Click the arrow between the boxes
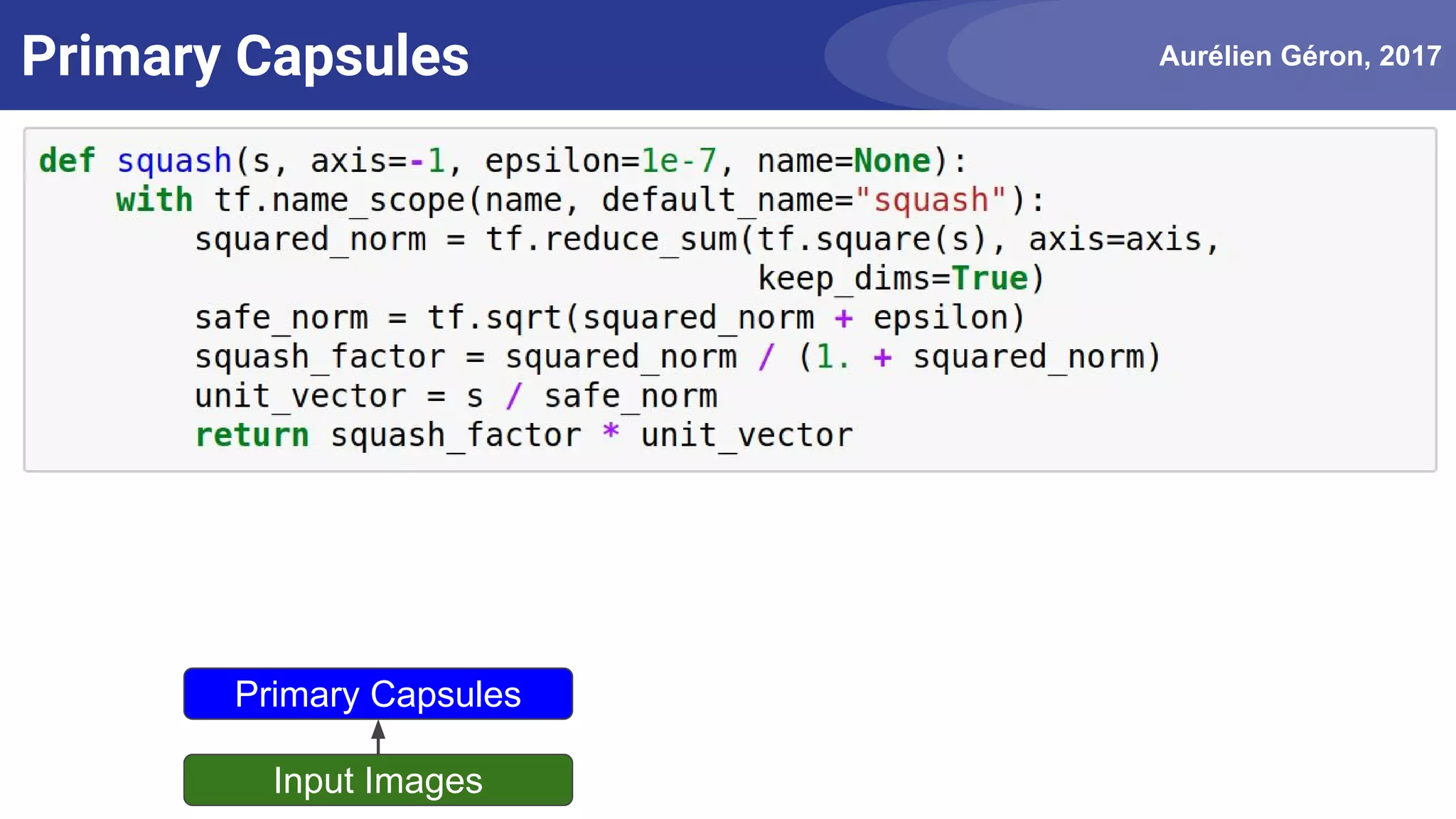This screenshot has height=819, width=1456. pos(378,737)
